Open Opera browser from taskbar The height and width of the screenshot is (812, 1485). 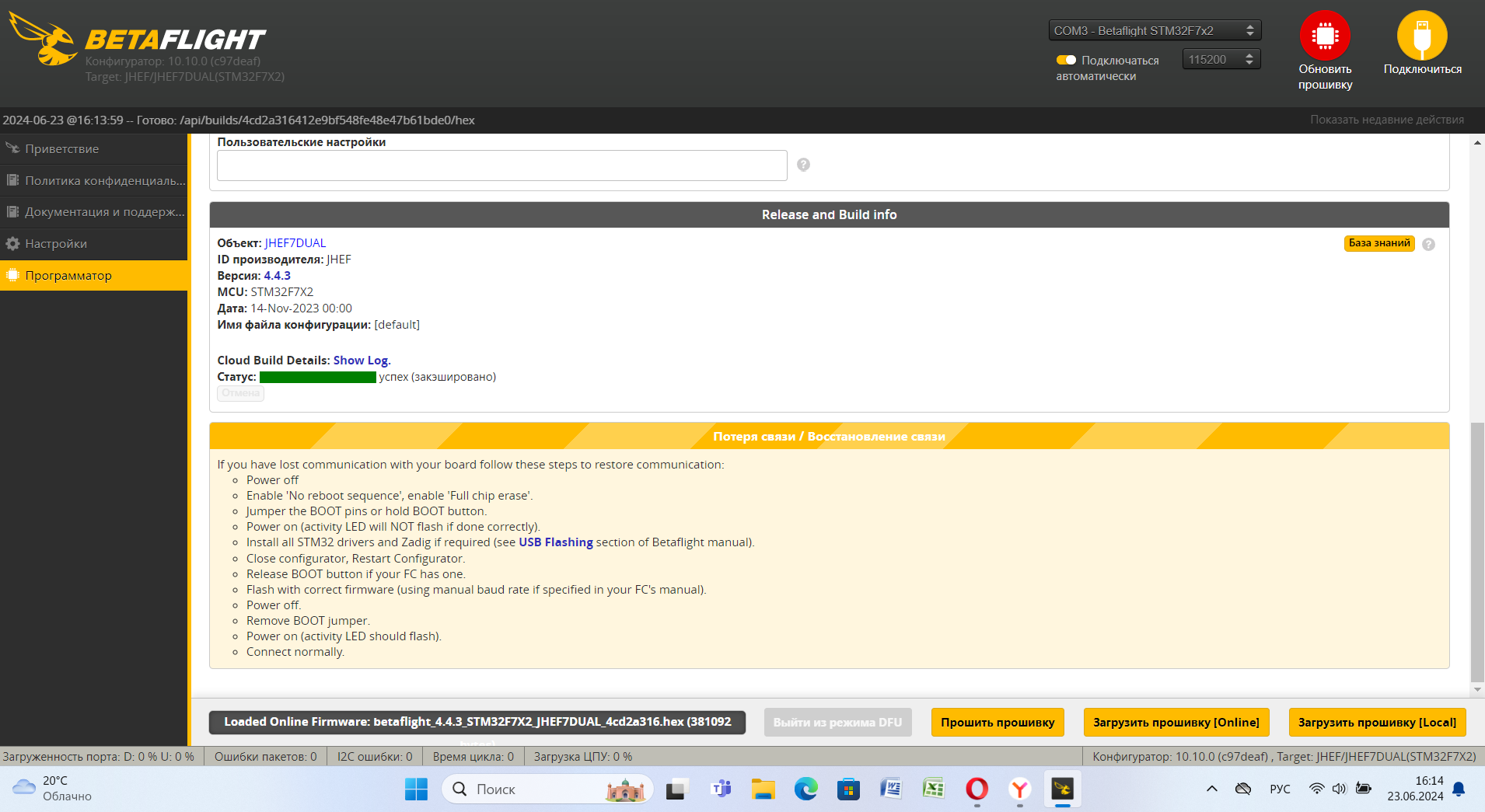pyautogui.click(x=977, y=789)
